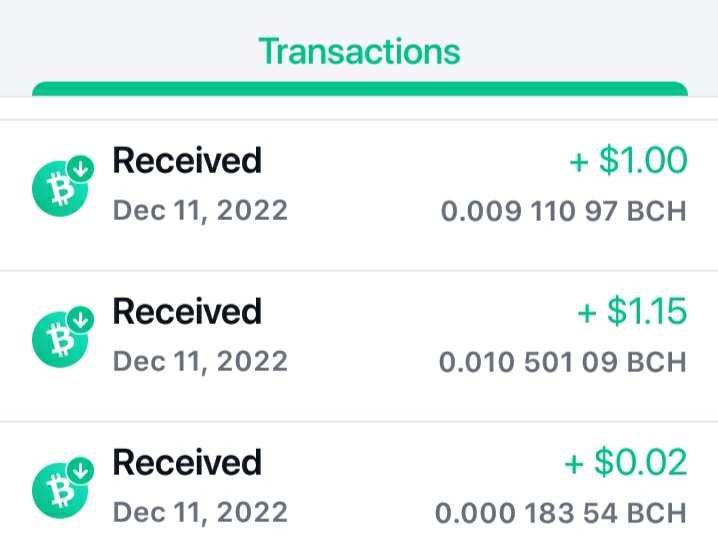This screenshot has height=557, width=718.
Task: Tap the Bitcoin Cash icon for the $0.02 transaction
Action: click(x=60, y=490)
